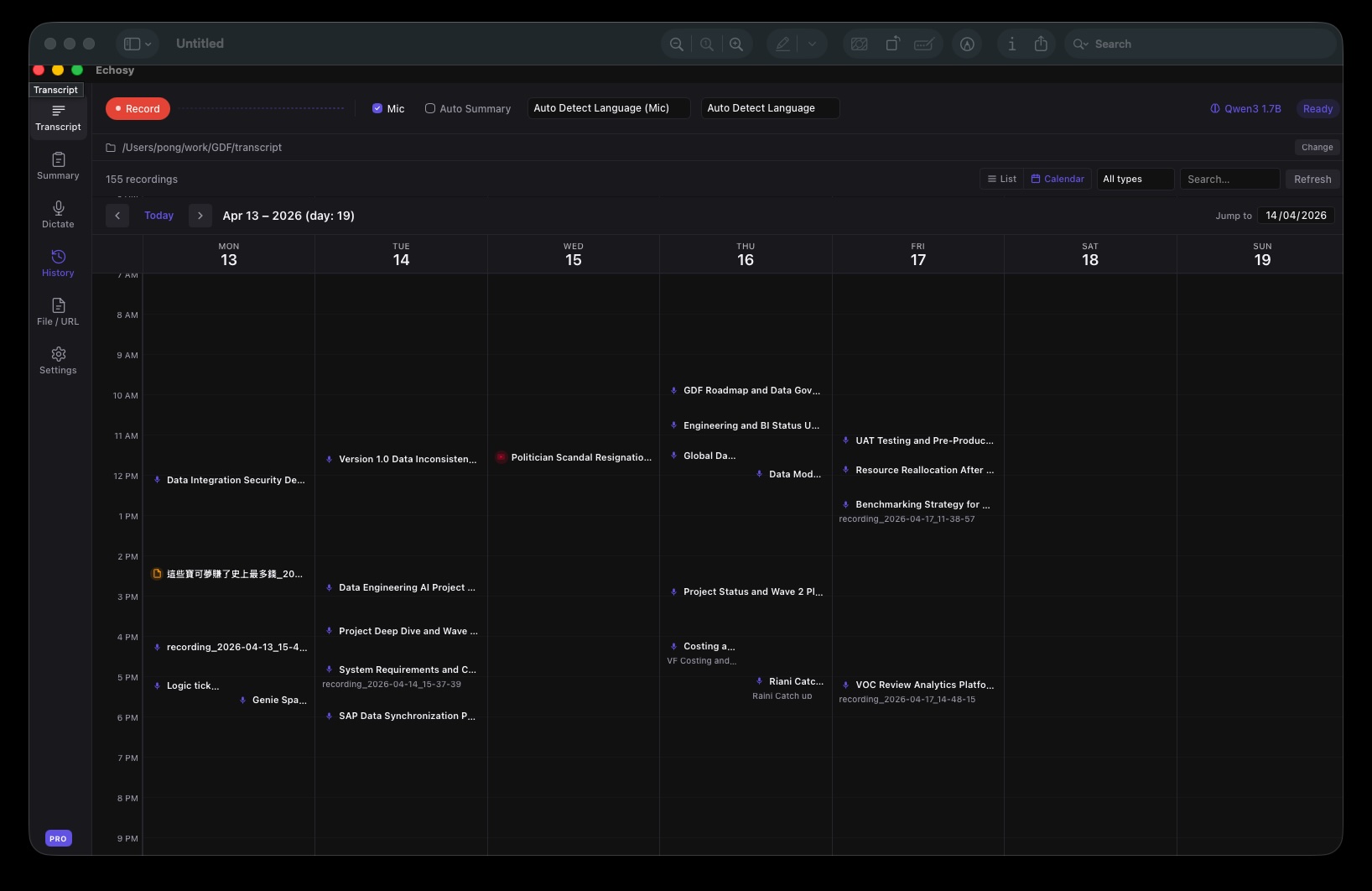1372x891 pixels.
Task: Click Change transcript folder button
Action: pos(1317,147)
